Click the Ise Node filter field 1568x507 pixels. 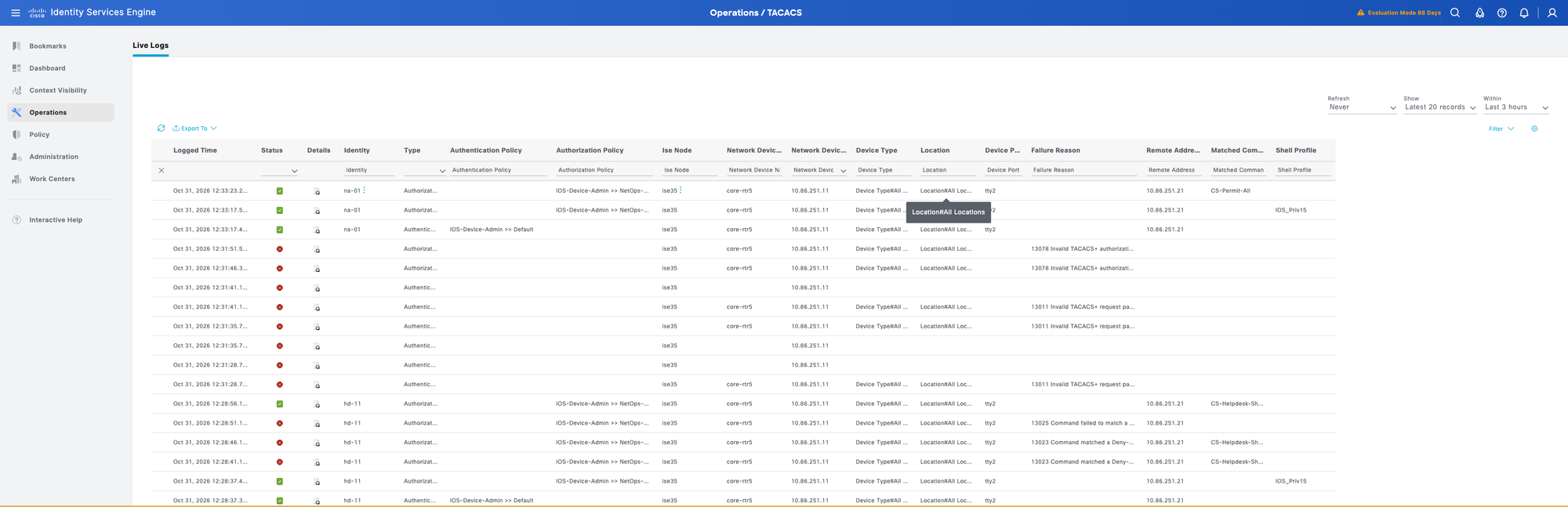point(690,170)
